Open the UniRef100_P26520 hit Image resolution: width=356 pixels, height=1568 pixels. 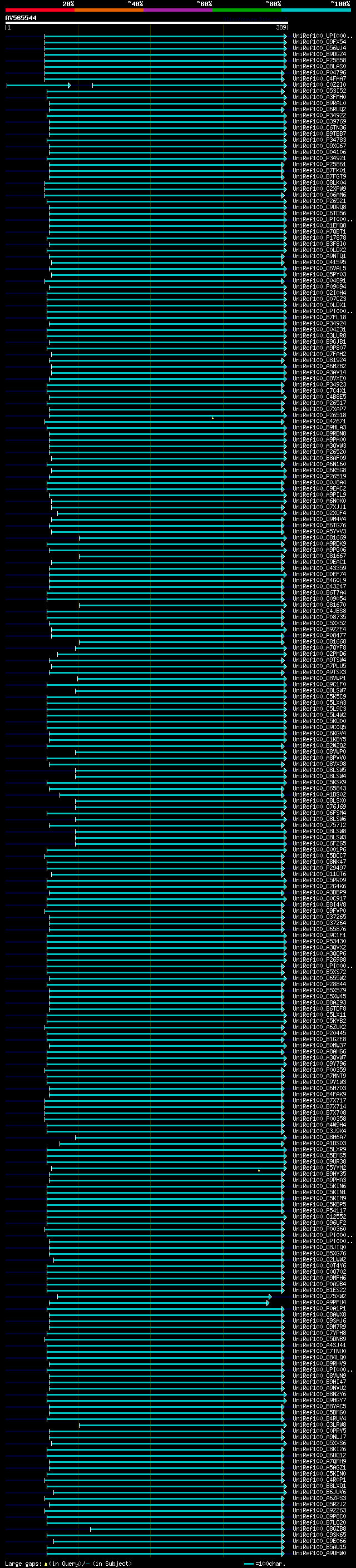click(319, 452)
